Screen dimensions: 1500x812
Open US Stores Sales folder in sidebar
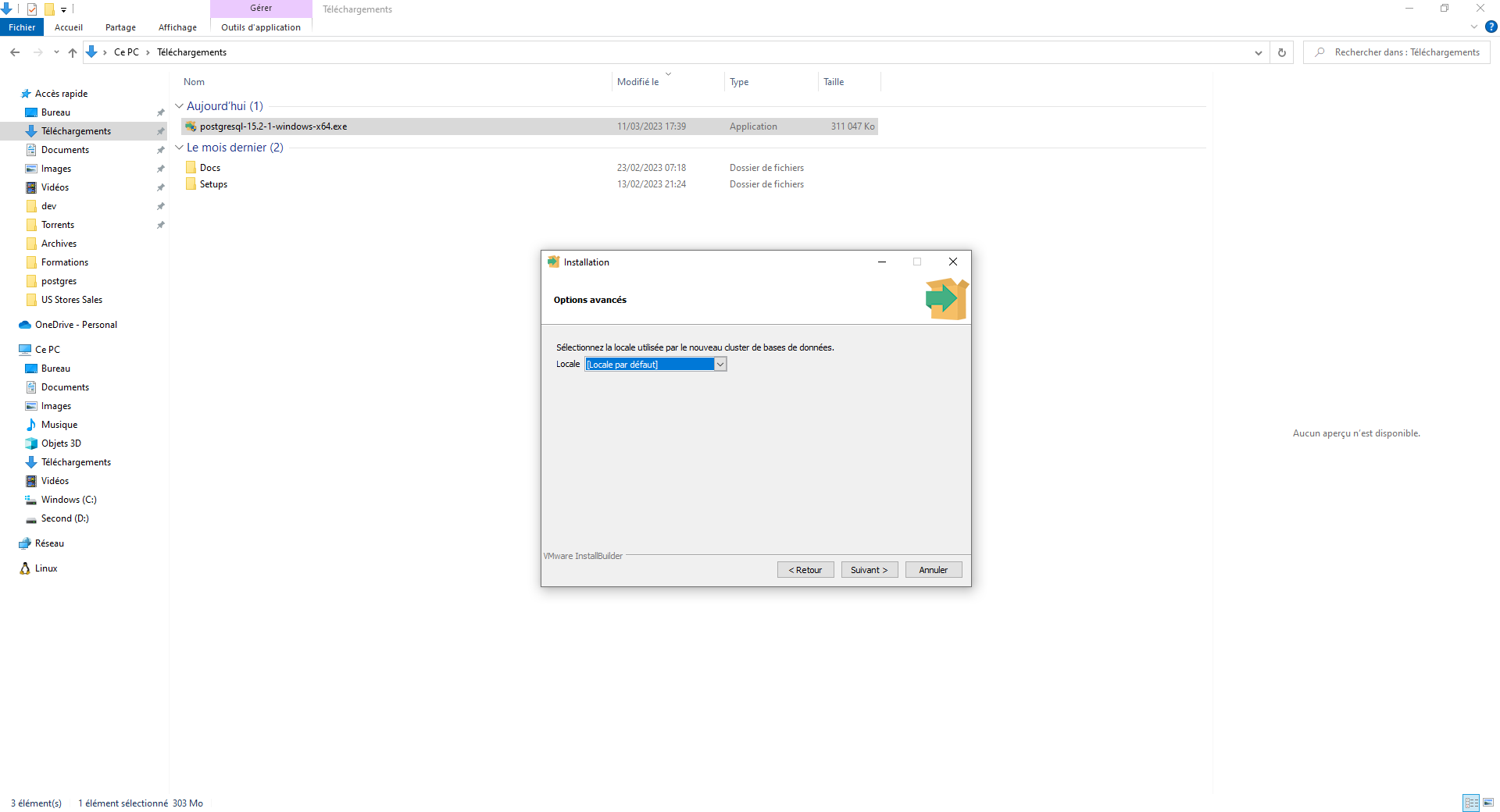(72, 300)
